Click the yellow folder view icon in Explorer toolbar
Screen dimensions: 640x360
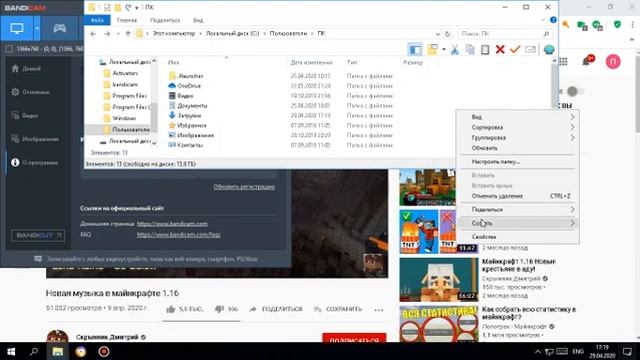tap(432, 50)
